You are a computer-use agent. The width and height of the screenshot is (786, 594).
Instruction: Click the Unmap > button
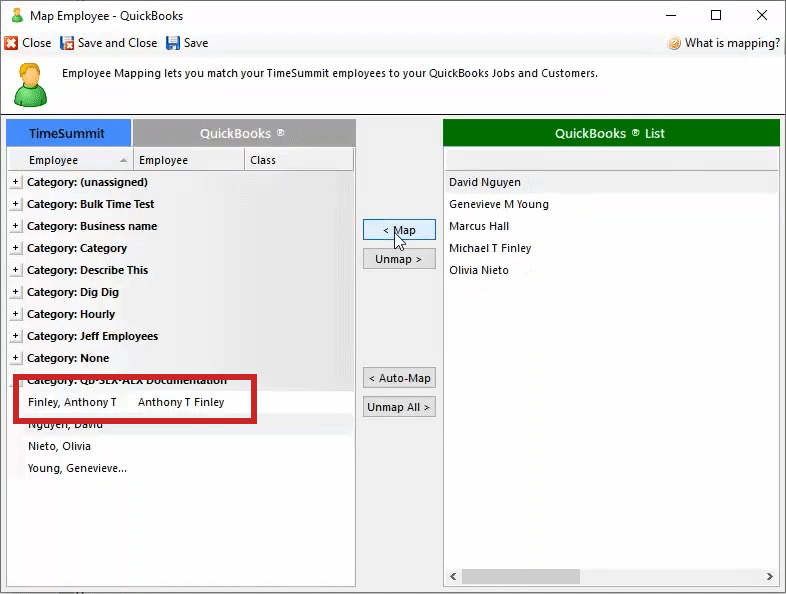[399, 259]
